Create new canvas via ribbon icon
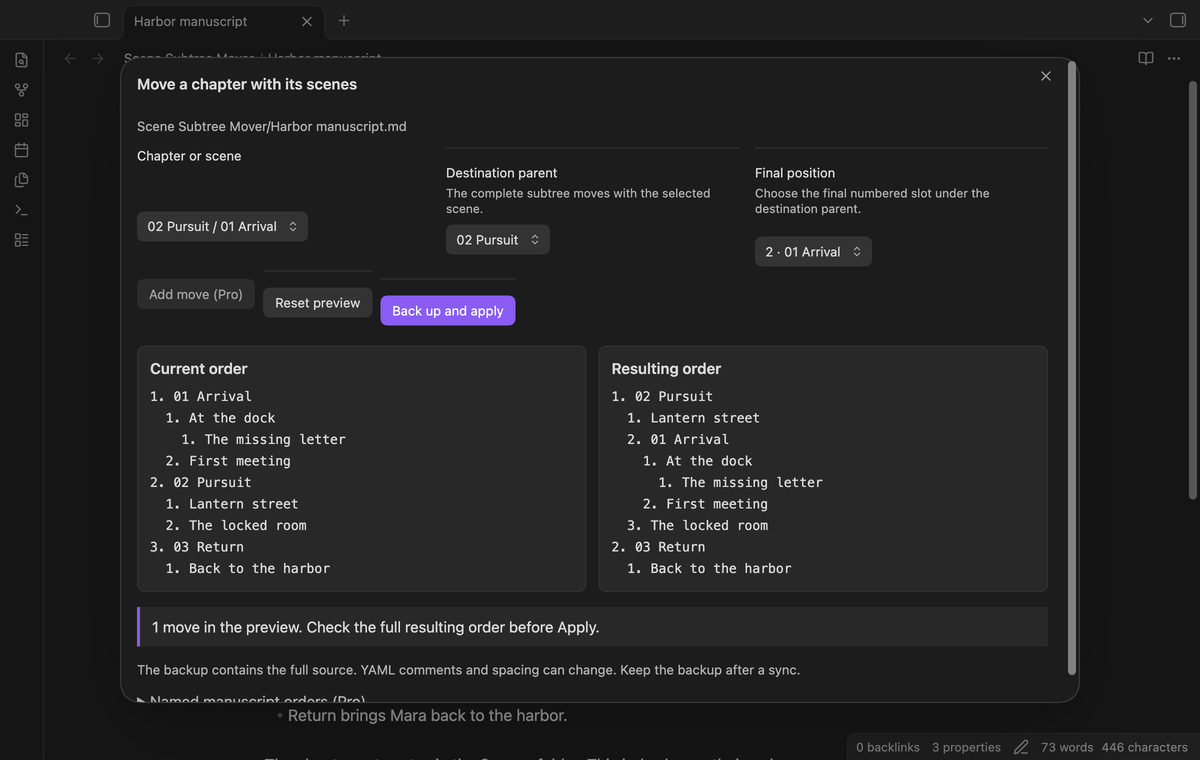1200x760 pixels. point(21,120)
